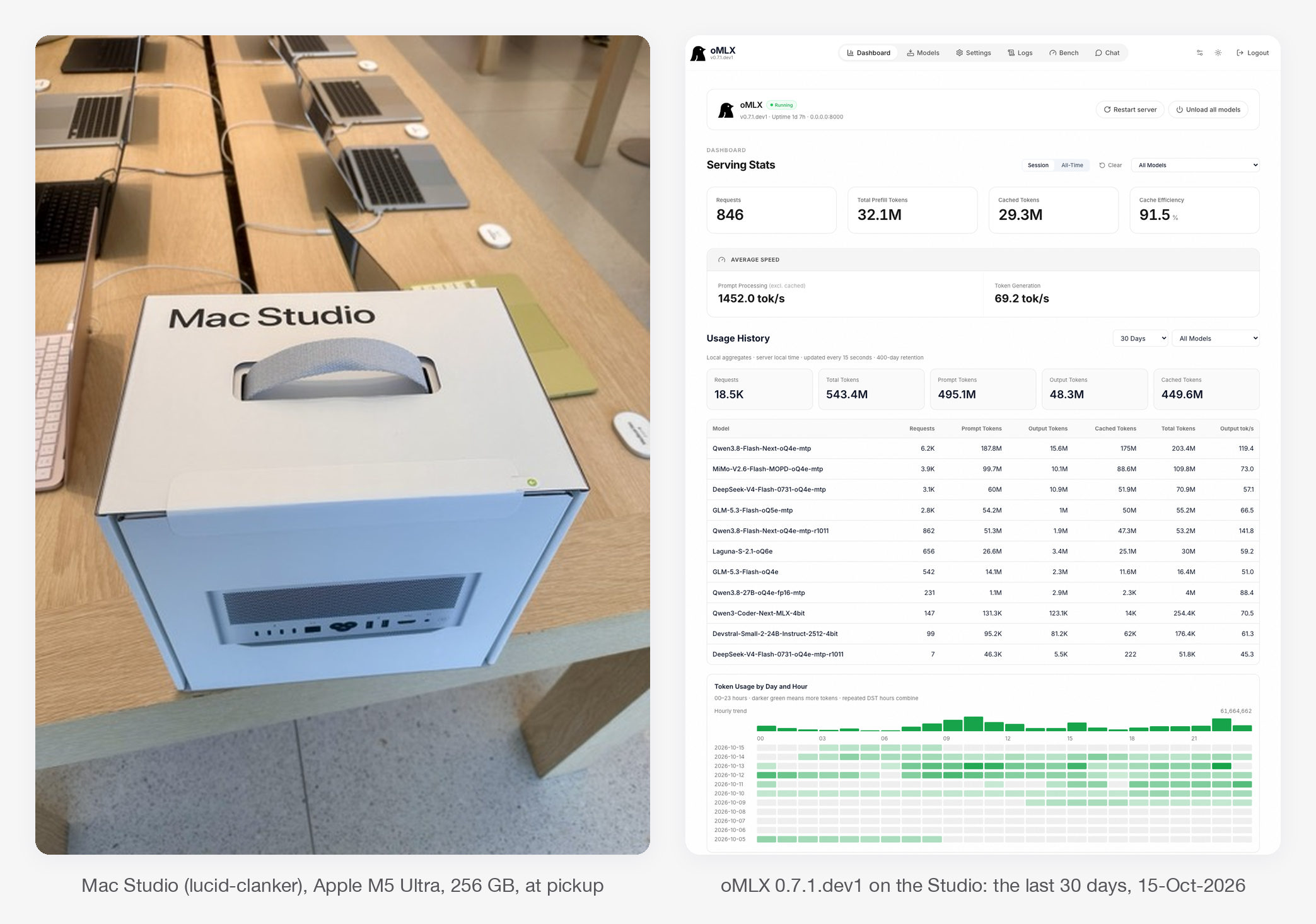The image size is (1316, 924).
Task: Open the Usage History All Models dropdown
Action: [1215, 338]
